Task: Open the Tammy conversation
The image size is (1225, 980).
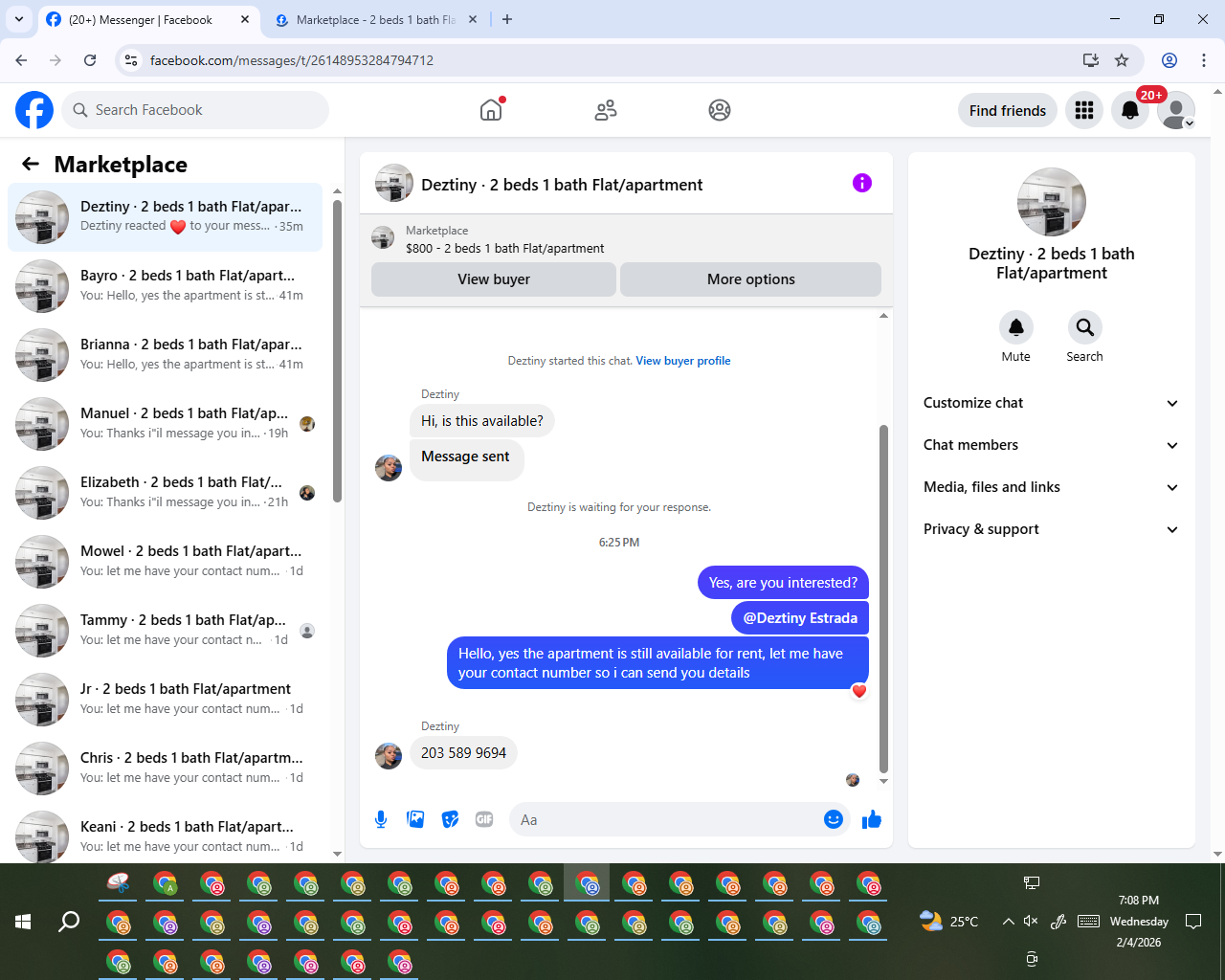Action: pyautogui.click(x=165, y=631)
